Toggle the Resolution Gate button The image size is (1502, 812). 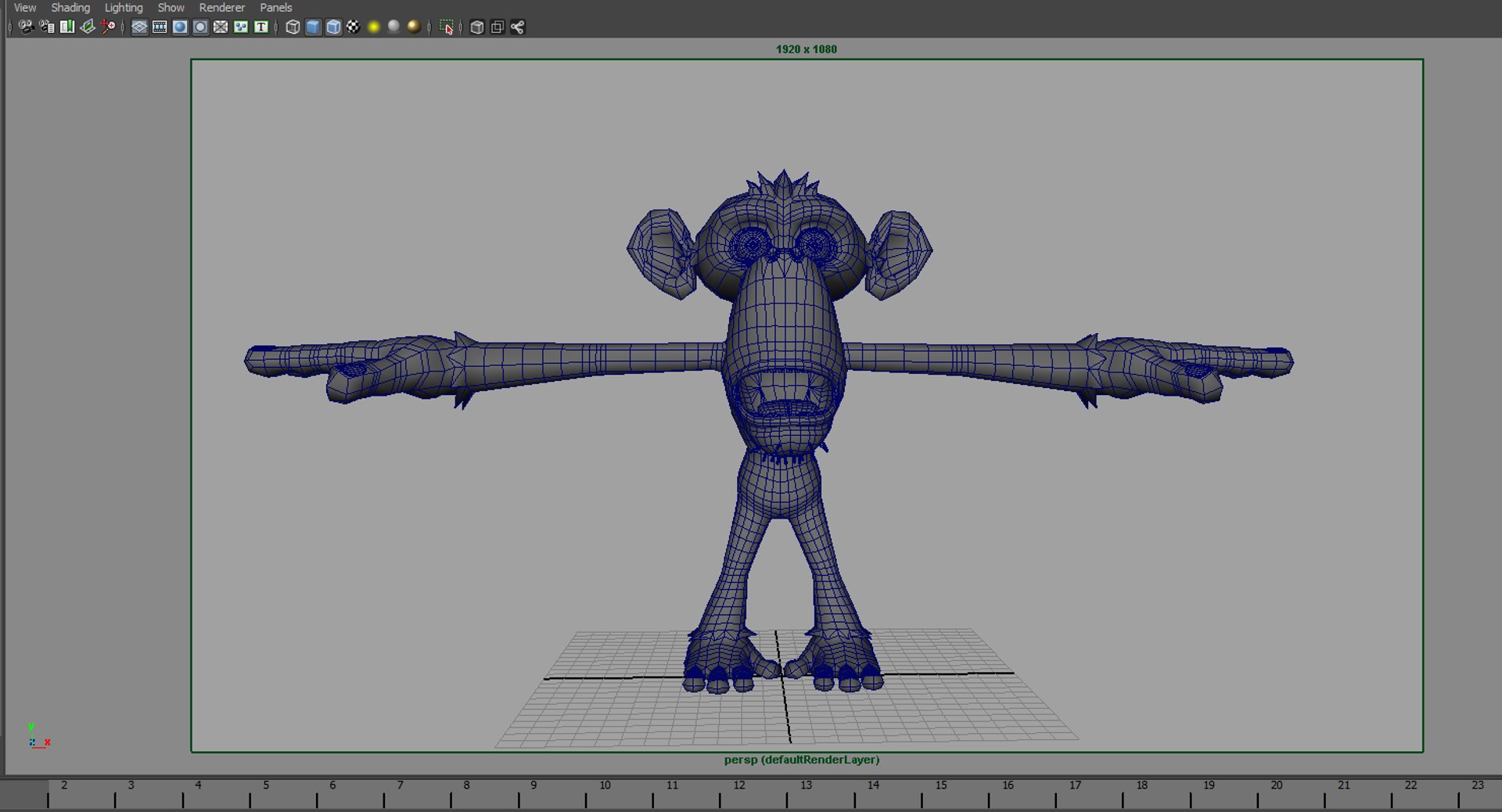click(x=180, y=27)
